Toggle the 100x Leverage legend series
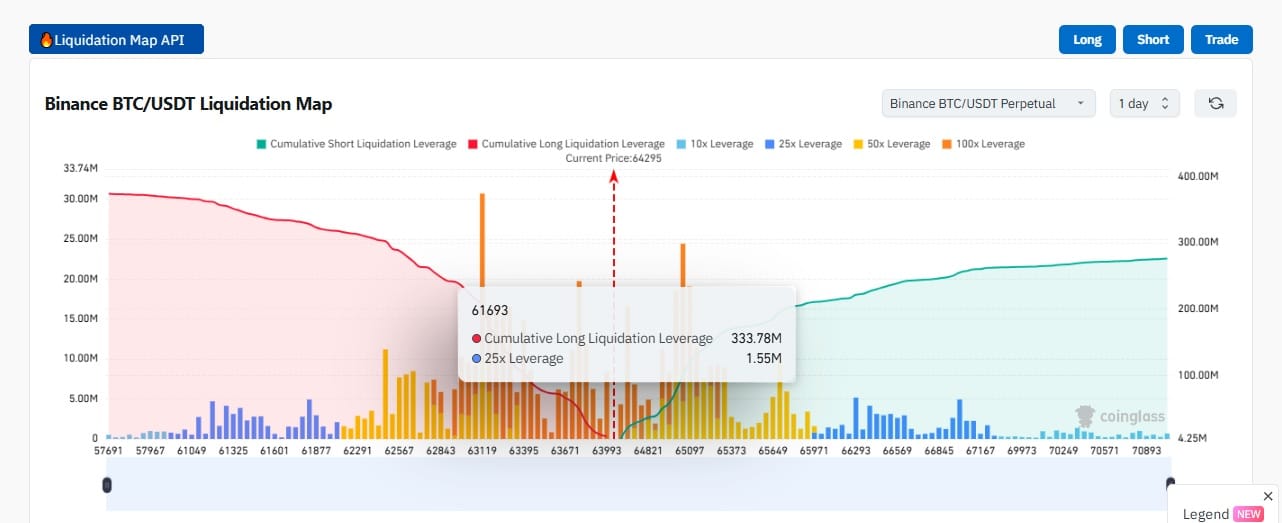Screen dimensions: 1282x523 982,144
